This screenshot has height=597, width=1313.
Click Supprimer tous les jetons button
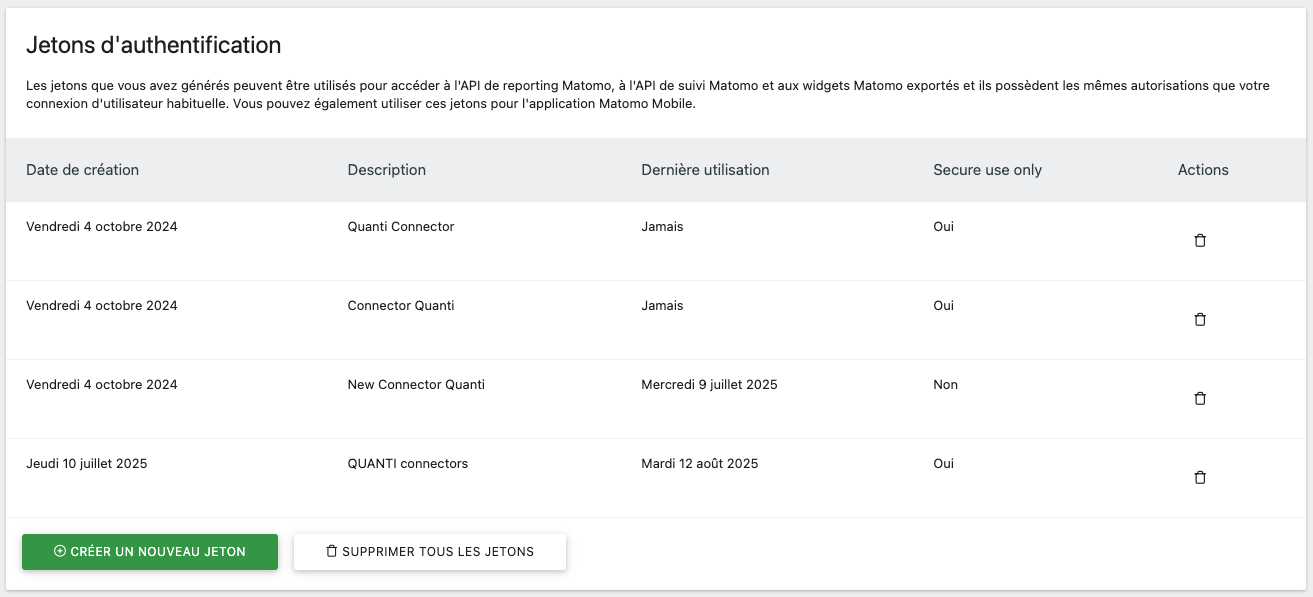pyautogui.click(x=430, y=551)
